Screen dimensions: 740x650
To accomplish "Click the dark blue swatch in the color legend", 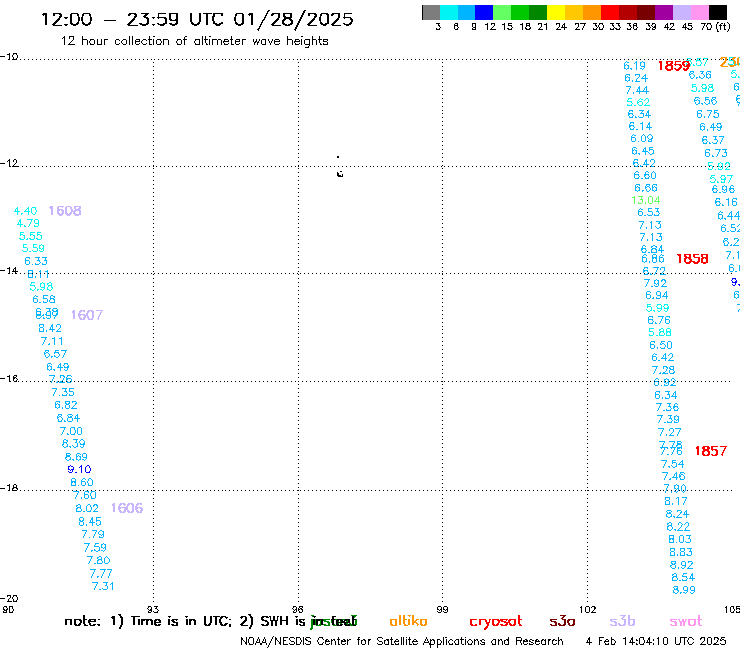I will tap(484, 13).
